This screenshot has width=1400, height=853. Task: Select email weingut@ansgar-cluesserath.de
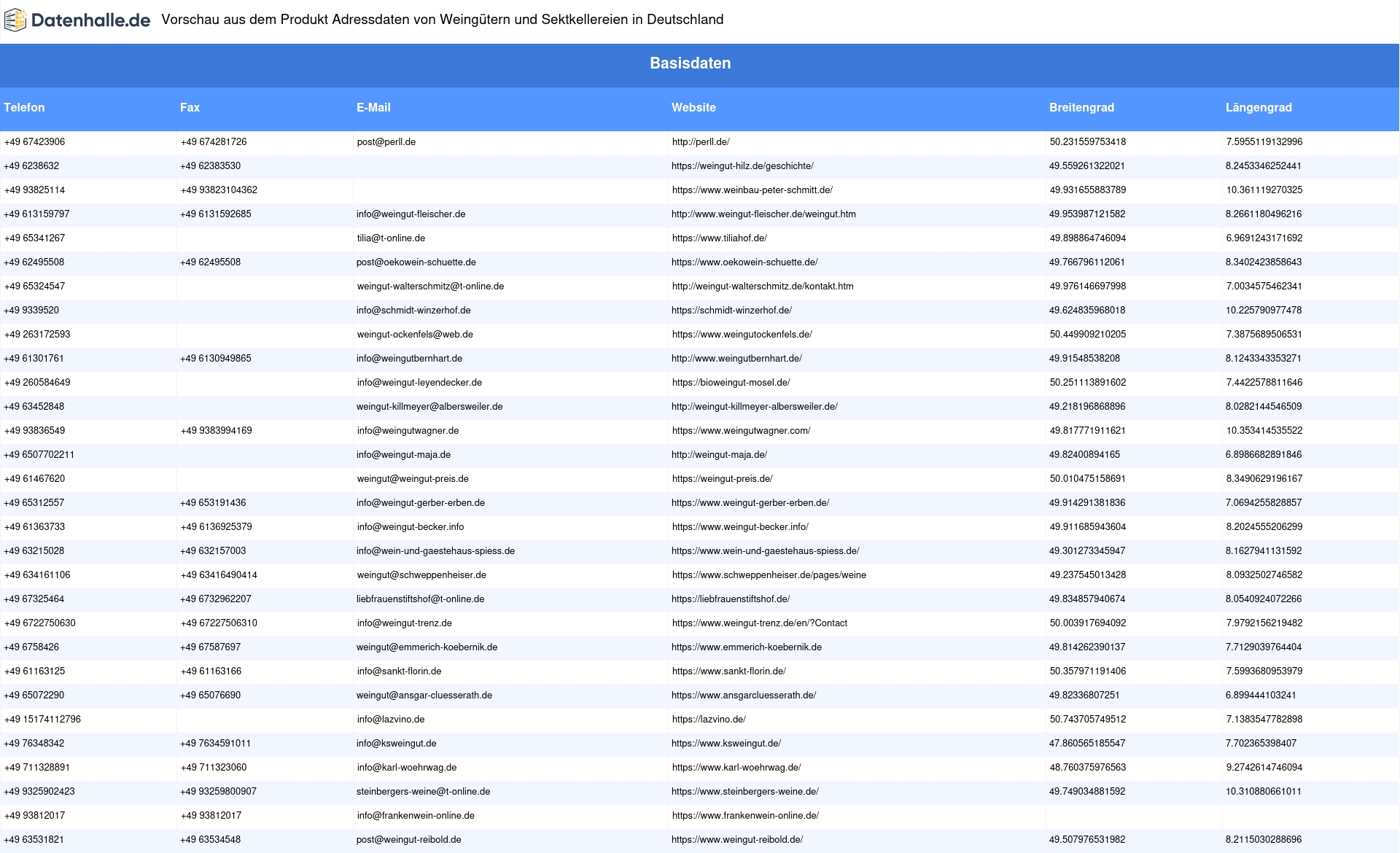coord(424,696)
